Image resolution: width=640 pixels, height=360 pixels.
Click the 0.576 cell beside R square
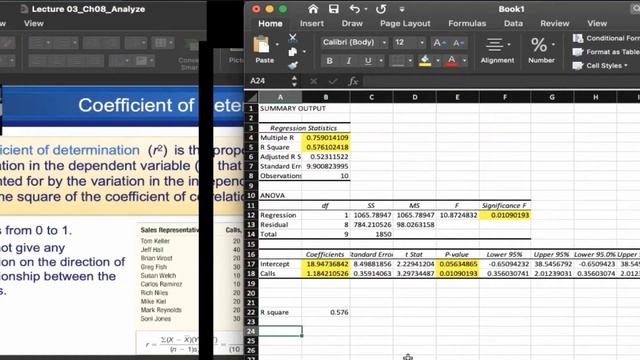(x=326, y=312)
